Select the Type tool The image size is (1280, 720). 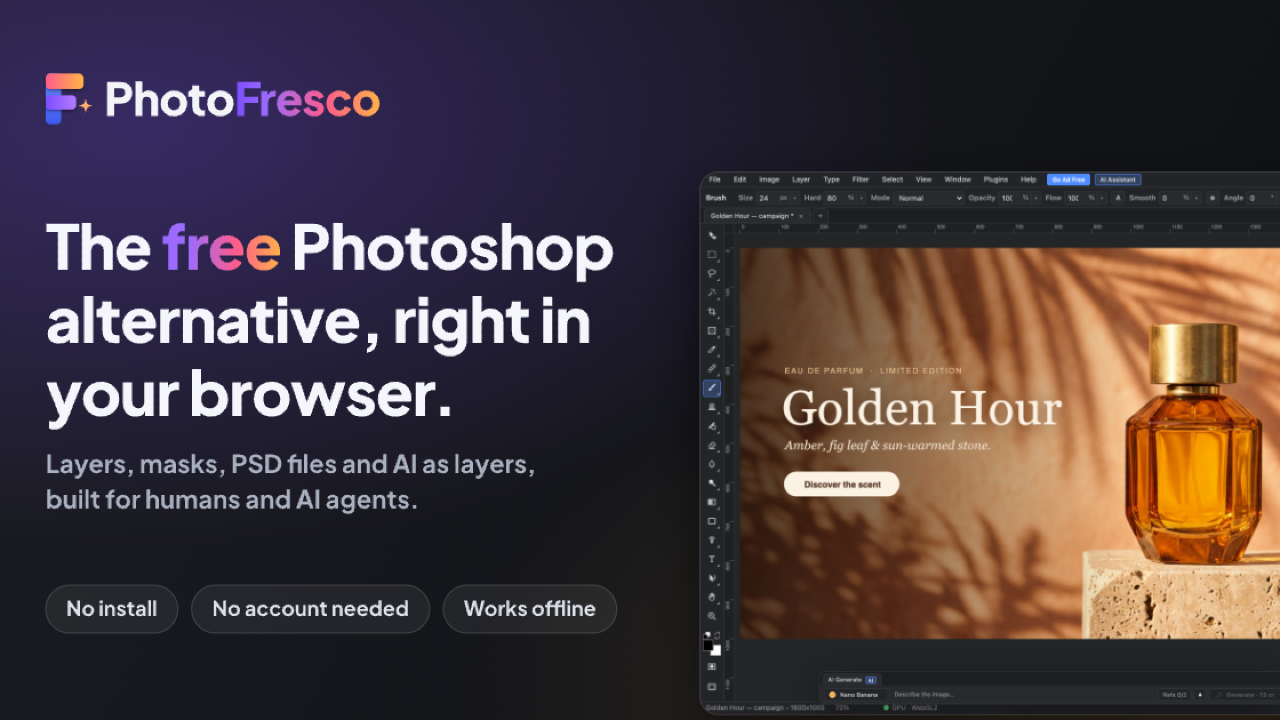712,559
